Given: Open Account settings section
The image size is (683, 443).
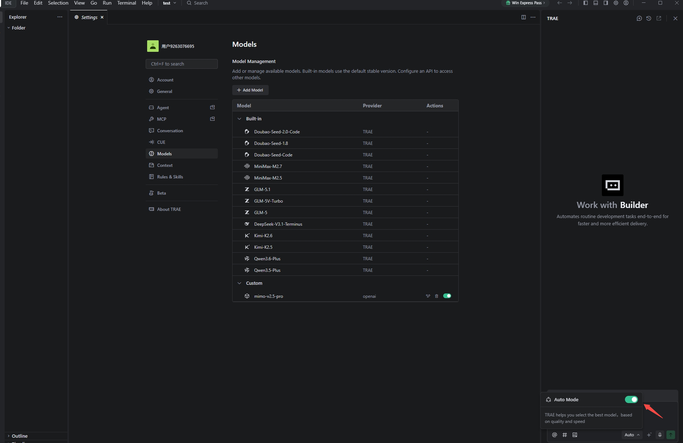Looking at the screenshot, I should (182, 80).
